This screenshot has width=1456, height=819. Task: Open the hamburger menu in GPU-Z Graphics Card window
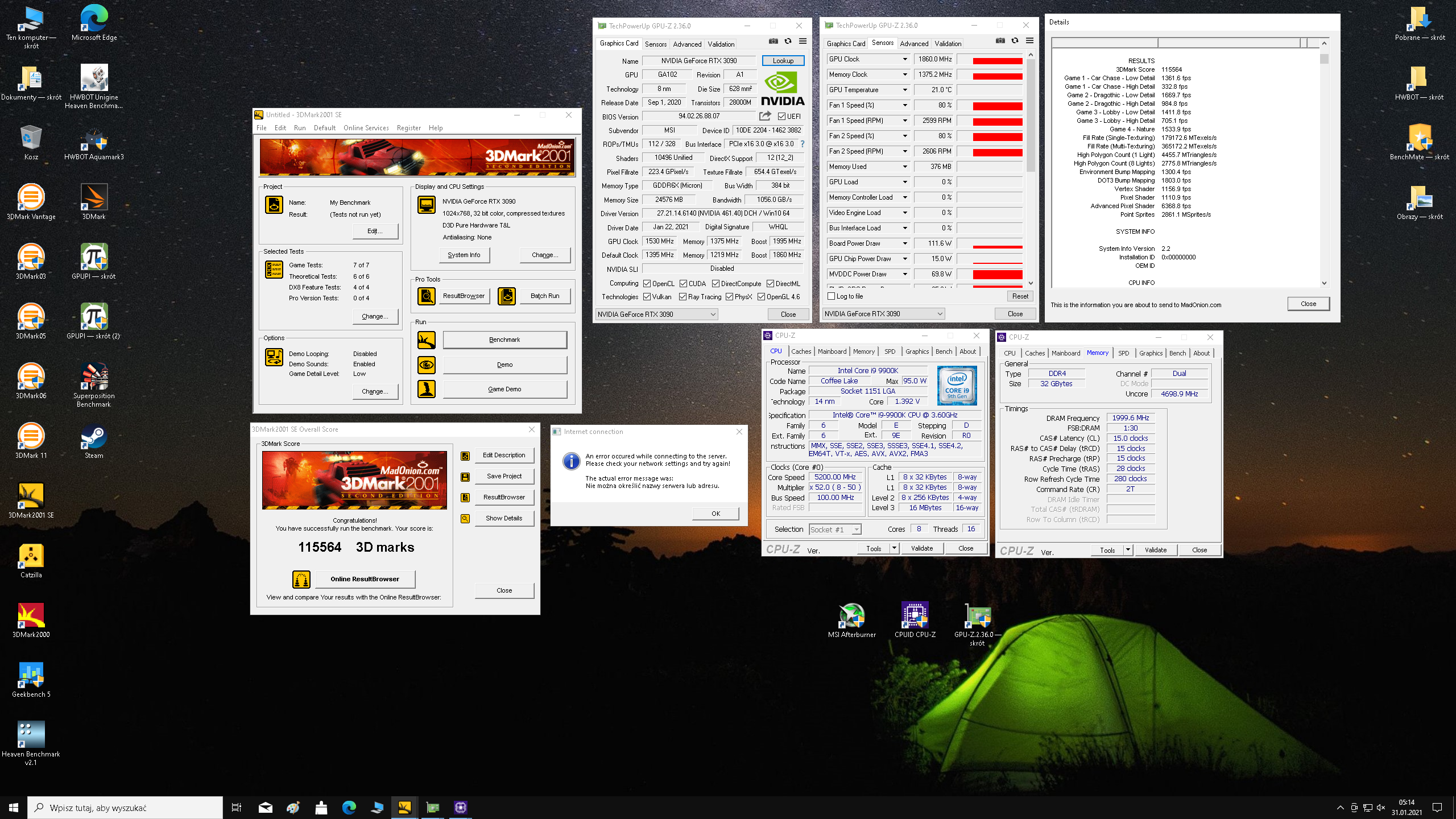[x=803, y=41]
